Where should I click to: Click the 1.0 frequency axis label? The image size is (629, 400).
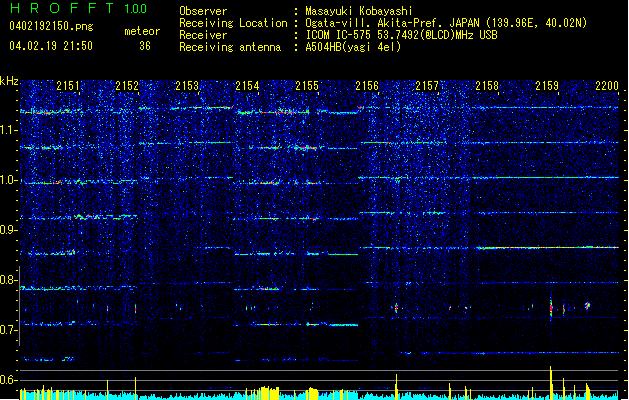[x=9, y=180]
